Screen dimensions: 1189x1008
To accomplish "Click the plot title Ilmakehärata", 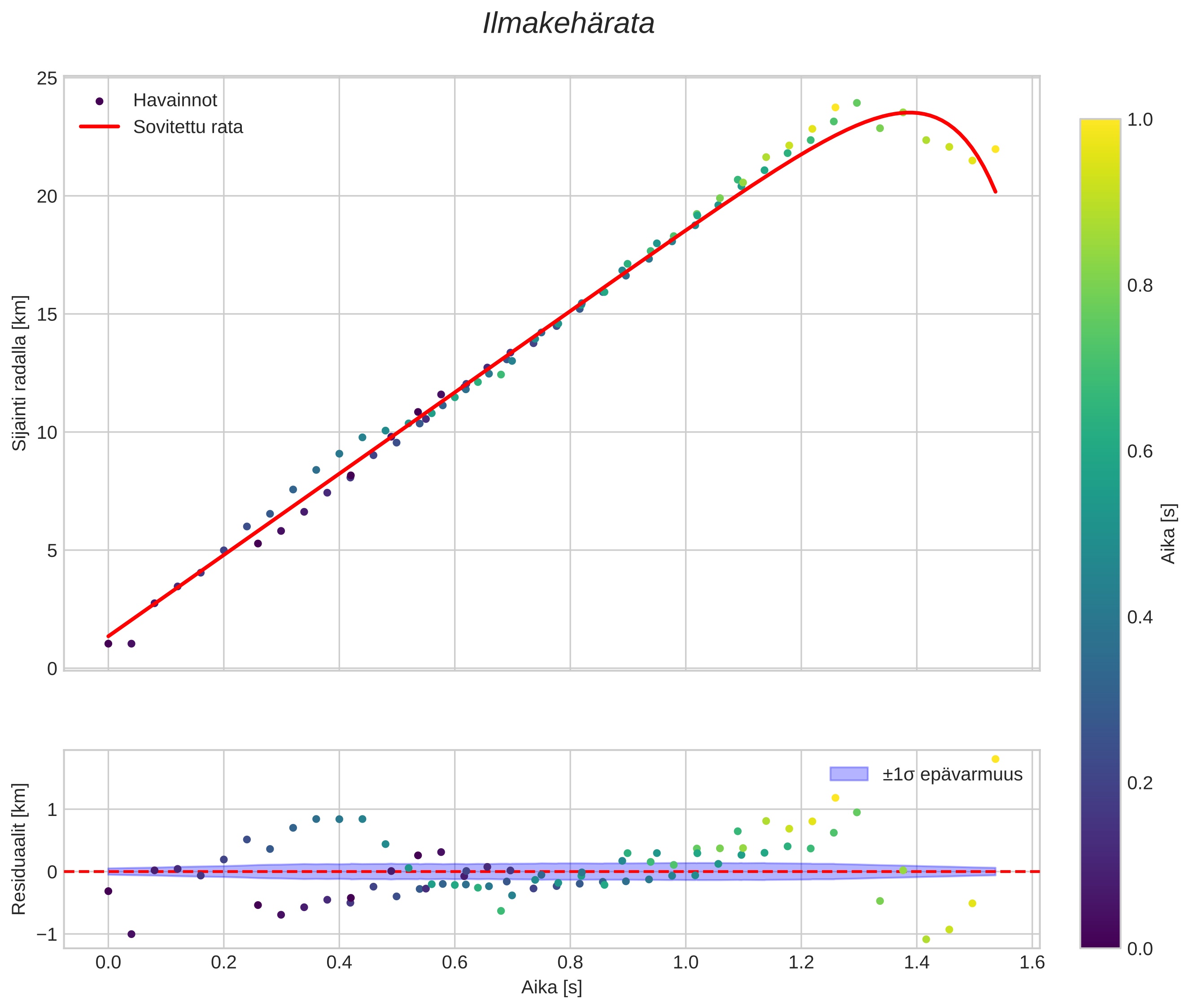I will [x=568, y=24].
